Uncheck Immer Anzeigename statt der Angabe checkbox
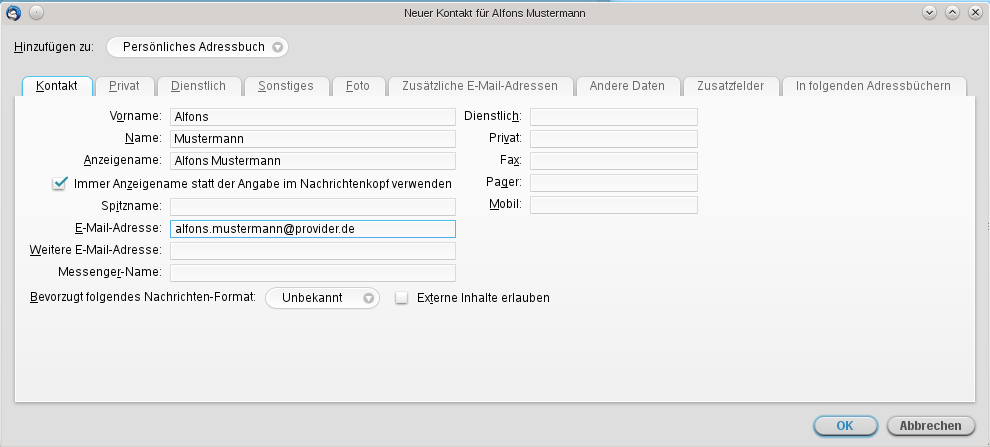The width and height of the screenshot is (990, 447). (x=59, y=184)
